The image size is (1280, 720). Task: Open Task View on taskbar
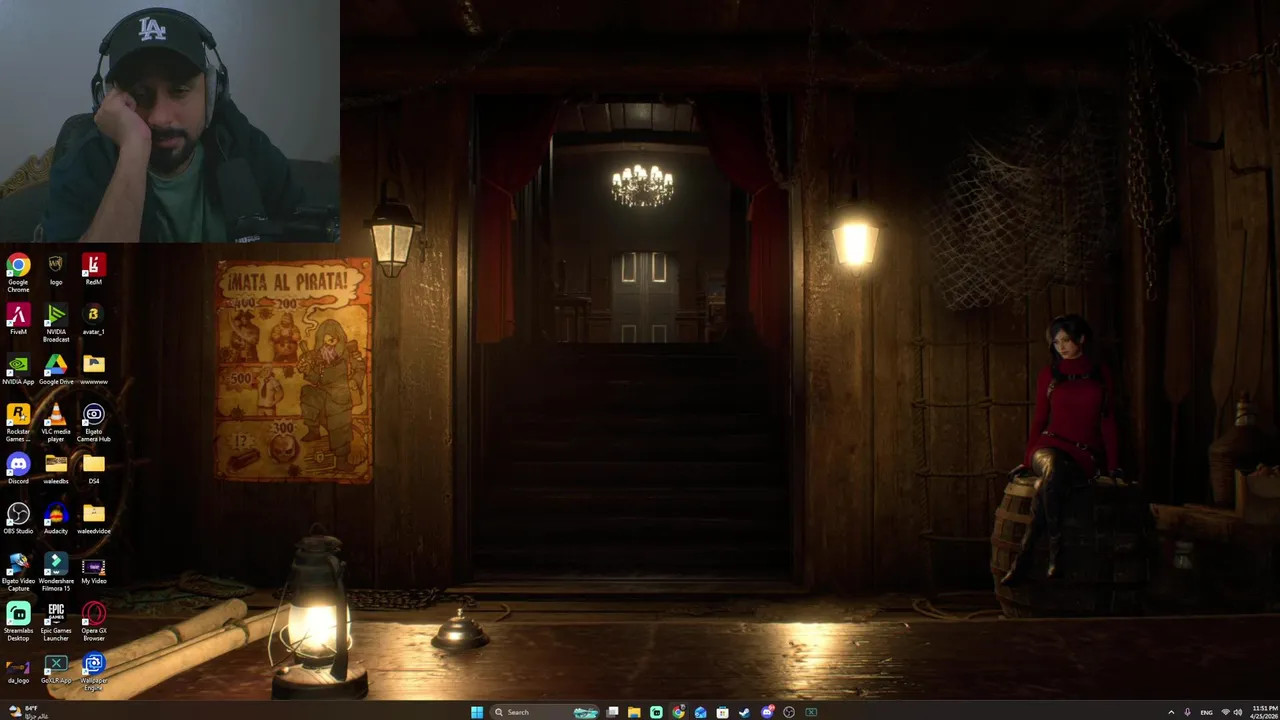click(612, 712)
